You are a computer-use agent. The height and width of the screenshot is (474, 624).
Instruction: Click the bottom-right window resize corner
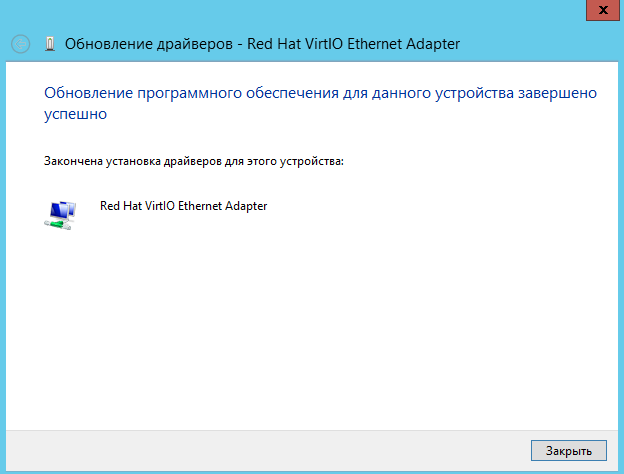coord(619,469)
